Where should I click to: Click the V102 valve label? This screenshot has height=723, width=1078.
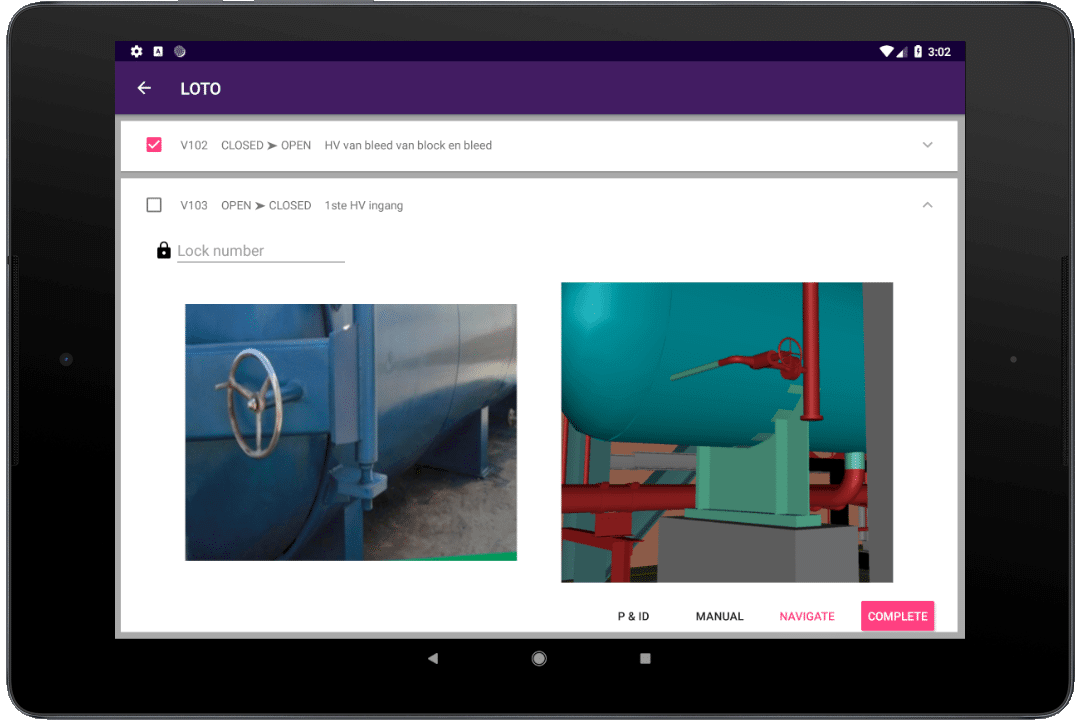click(194, 145)
